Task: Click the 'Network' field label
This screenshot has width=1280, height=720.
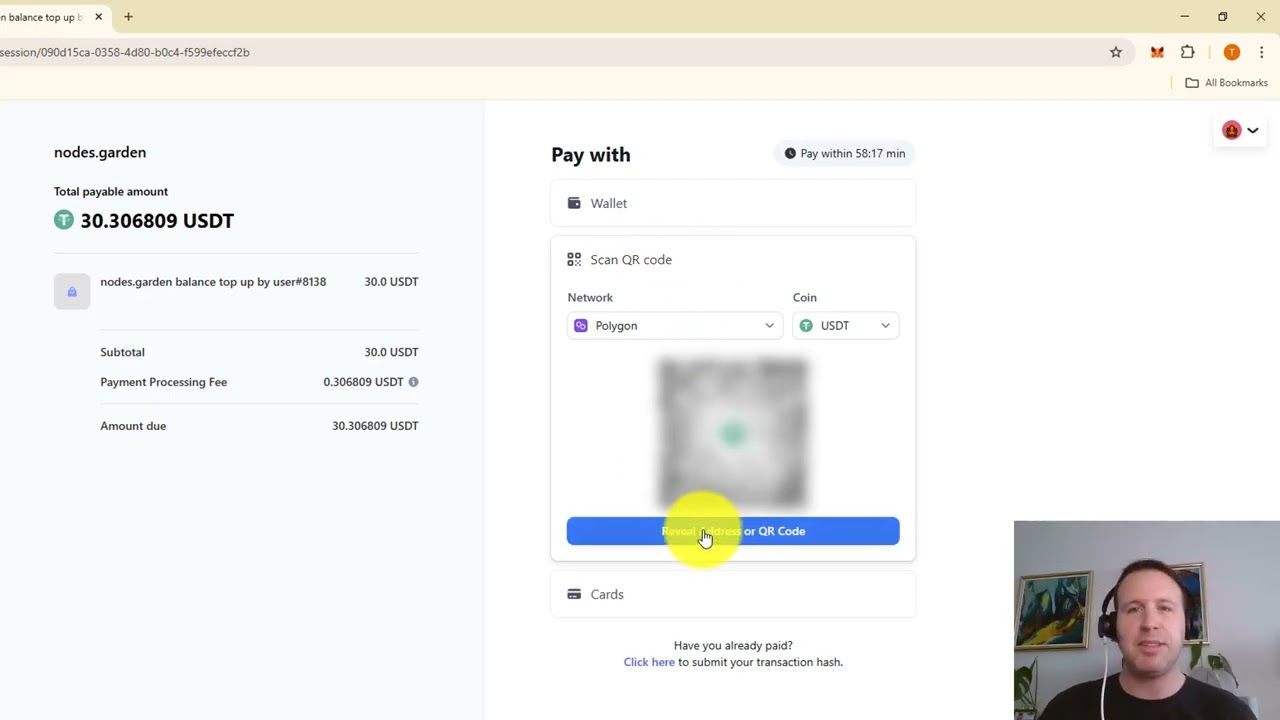Action: coord(590,298)
